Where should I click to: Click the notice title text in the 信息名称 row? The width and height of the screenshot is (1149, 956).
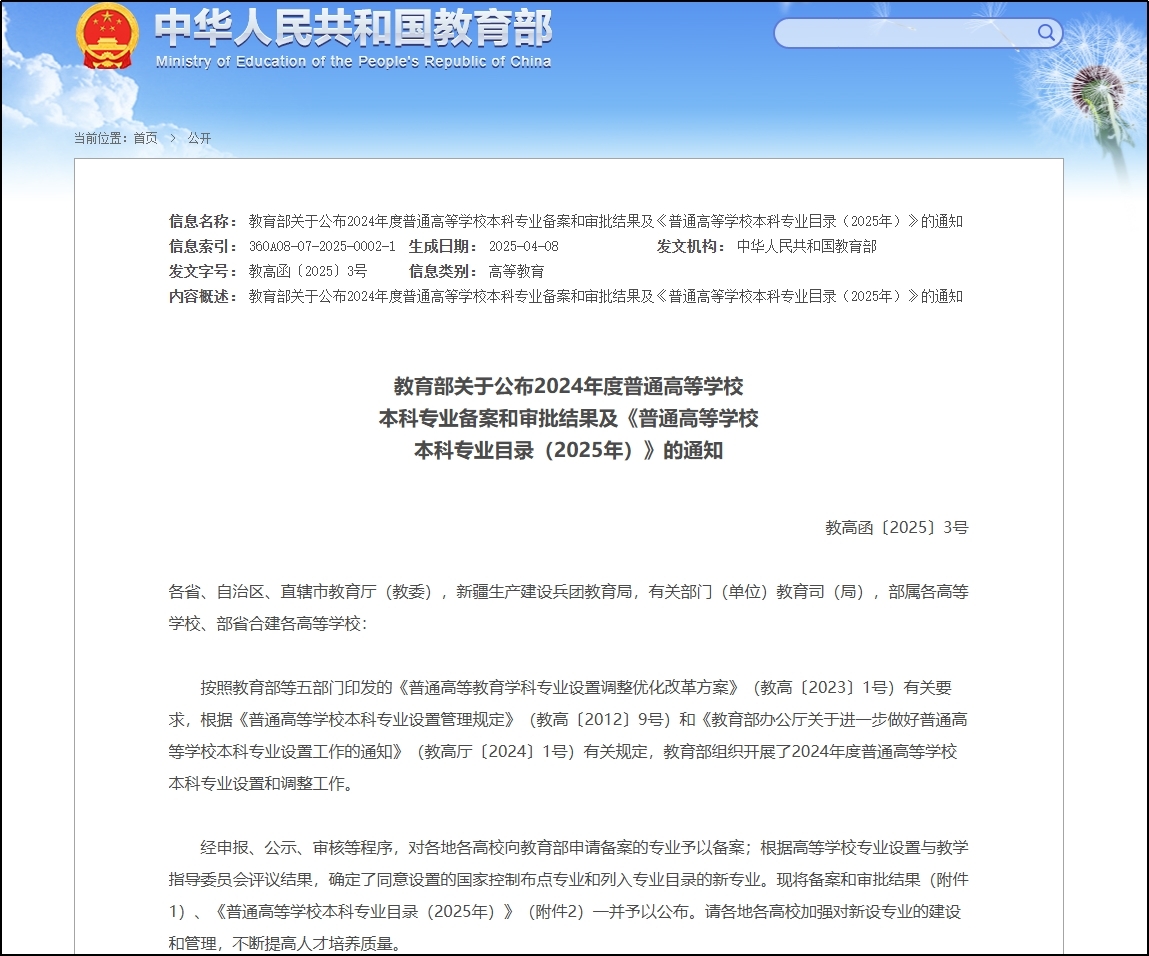605,221
